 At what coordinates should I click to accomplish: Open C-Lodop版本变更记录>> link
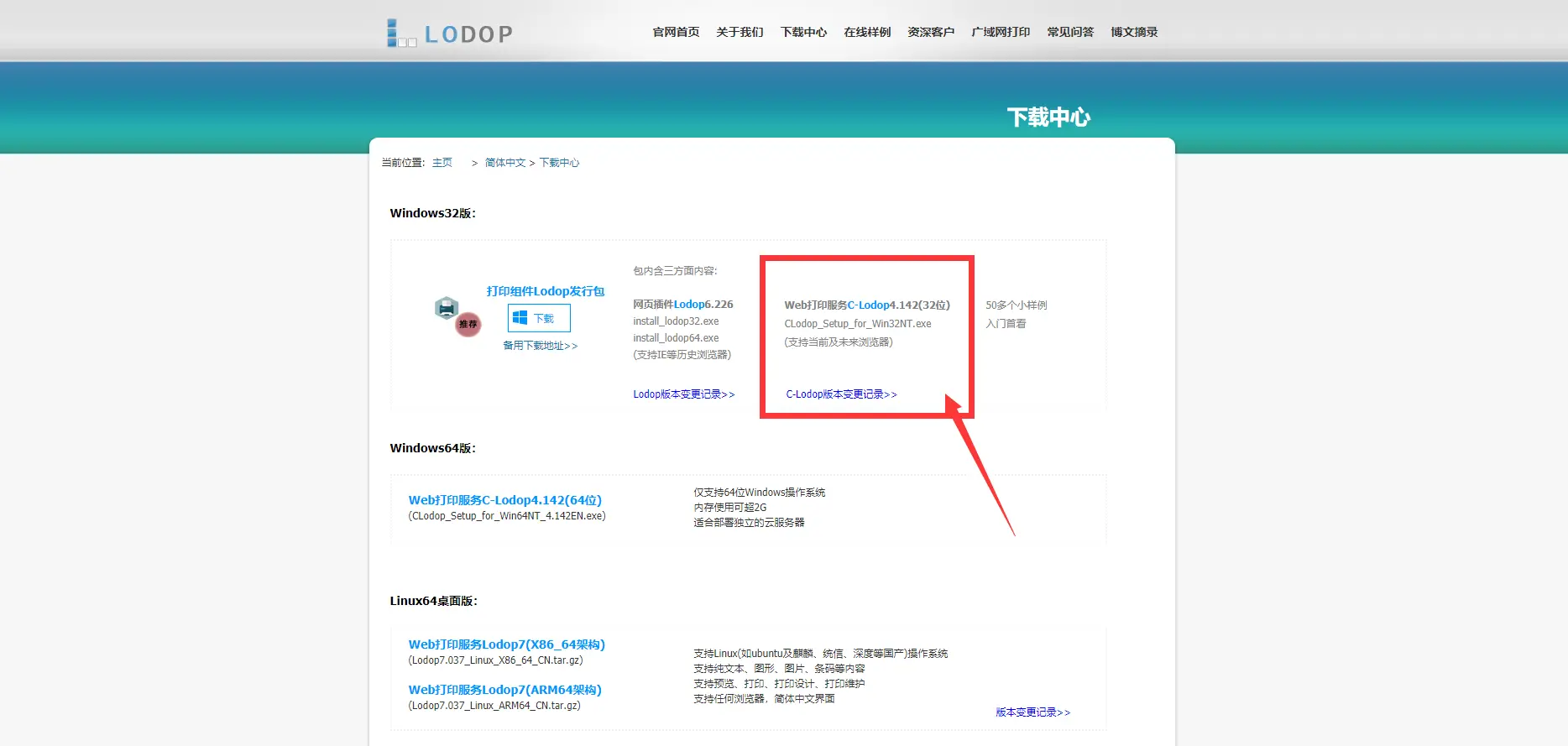pos(842,394)
